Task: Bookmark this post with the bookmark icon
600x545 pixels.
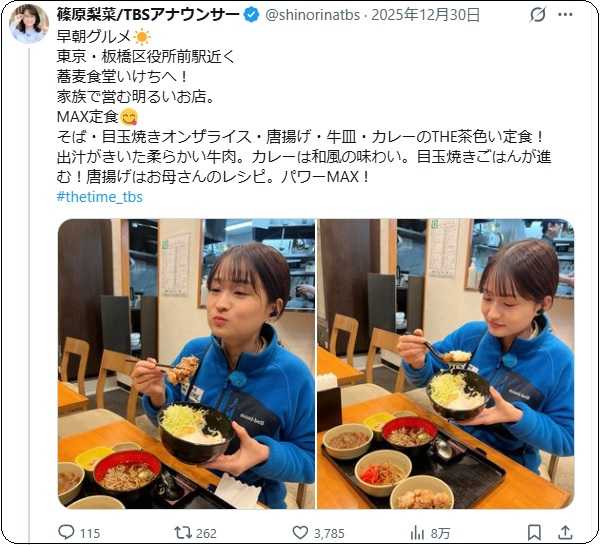Action: click(x=534, y=532)
